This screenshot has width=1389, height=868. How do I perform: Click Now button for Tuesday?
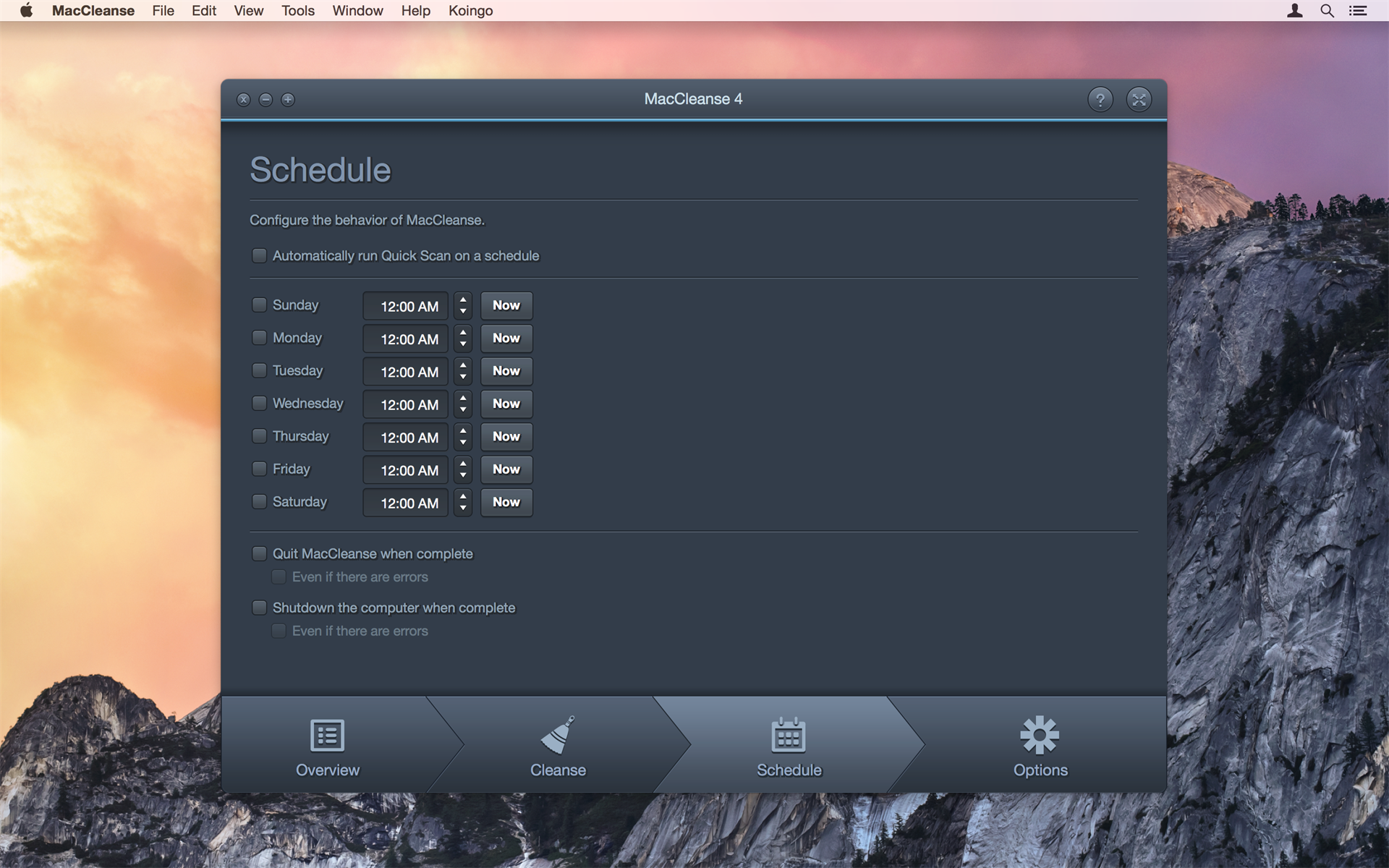[506, 371]
